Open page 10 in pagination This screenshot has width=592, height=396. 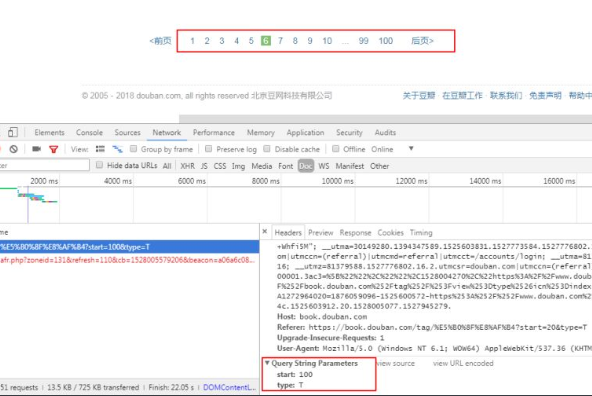(327, 41)
